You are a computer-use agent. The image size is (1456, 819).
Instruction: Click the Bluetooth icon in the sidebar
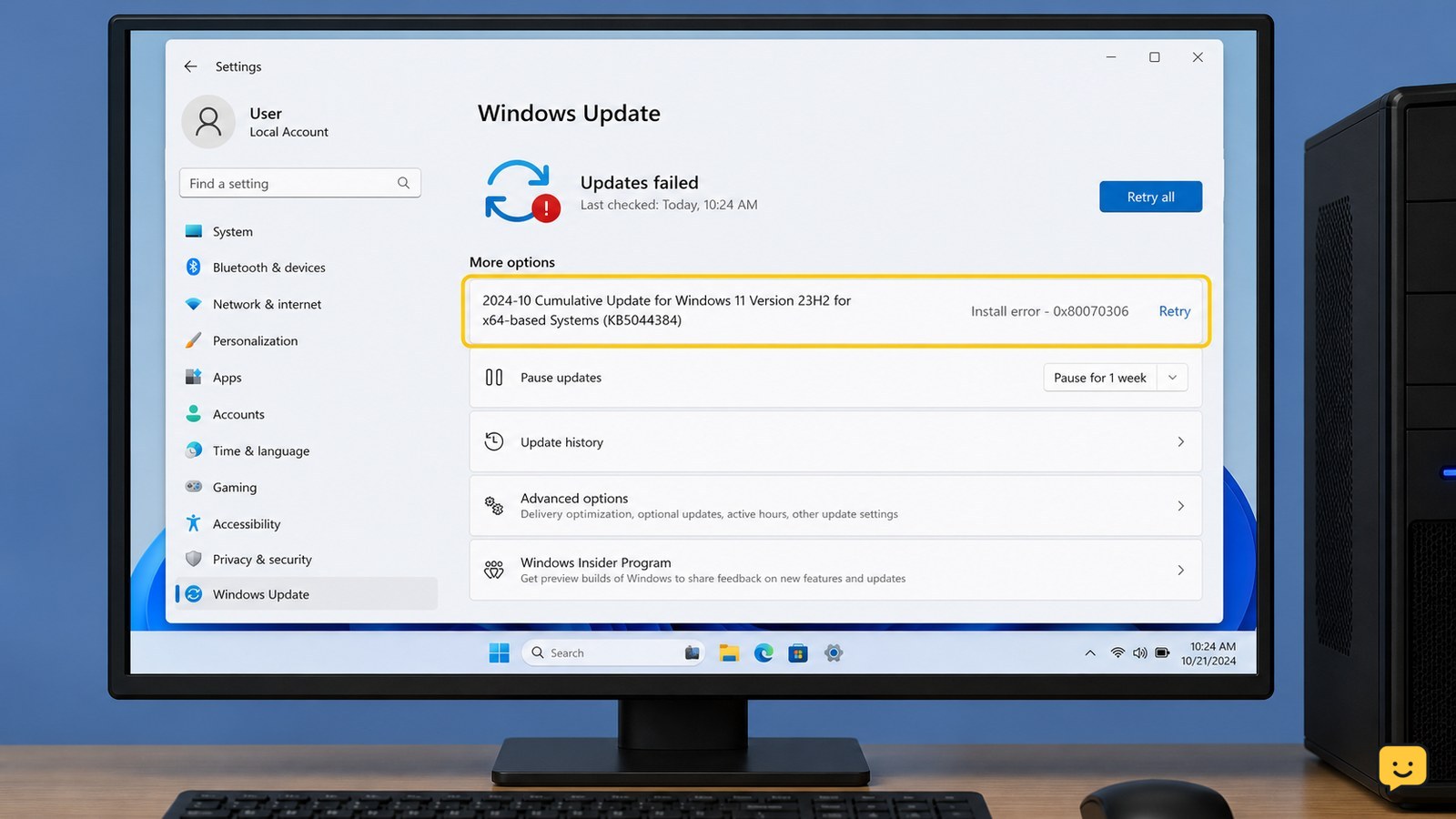(x=193, y=267)
